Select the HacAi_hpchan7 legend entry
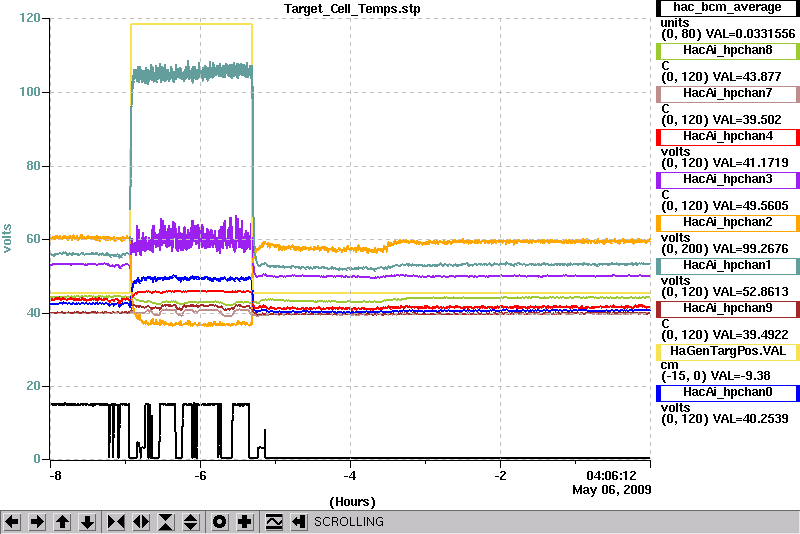This screenshot has width=800, height=534. (x=727, y=94)
